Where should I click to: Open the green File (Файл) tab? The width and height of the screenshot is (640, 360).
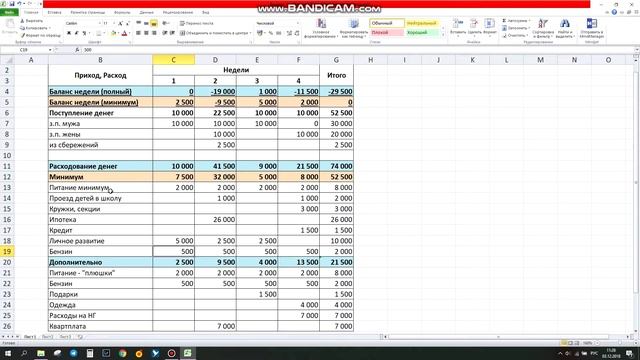coord(9,13)
